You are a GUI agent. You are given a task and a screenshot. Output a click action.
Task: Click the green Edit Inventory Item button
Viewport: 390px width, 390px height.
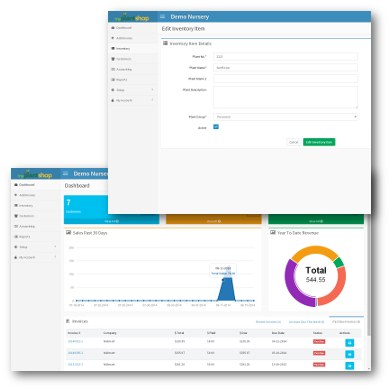tap(319, 142)
